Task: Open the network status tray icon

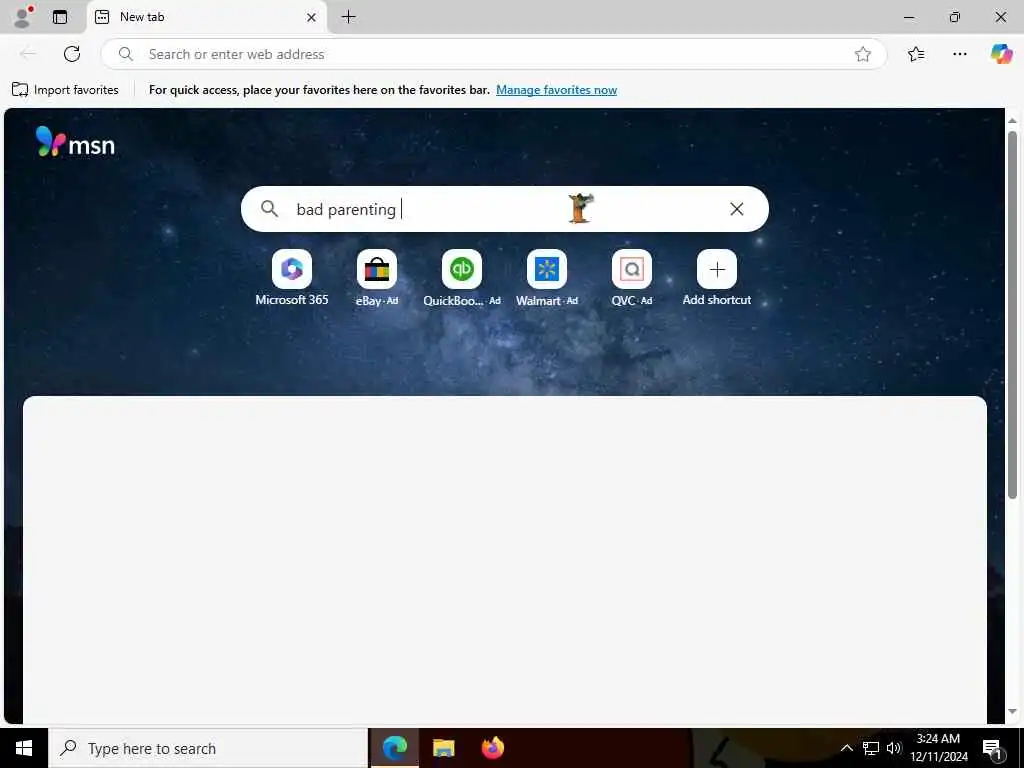Action: coord(871,748)
